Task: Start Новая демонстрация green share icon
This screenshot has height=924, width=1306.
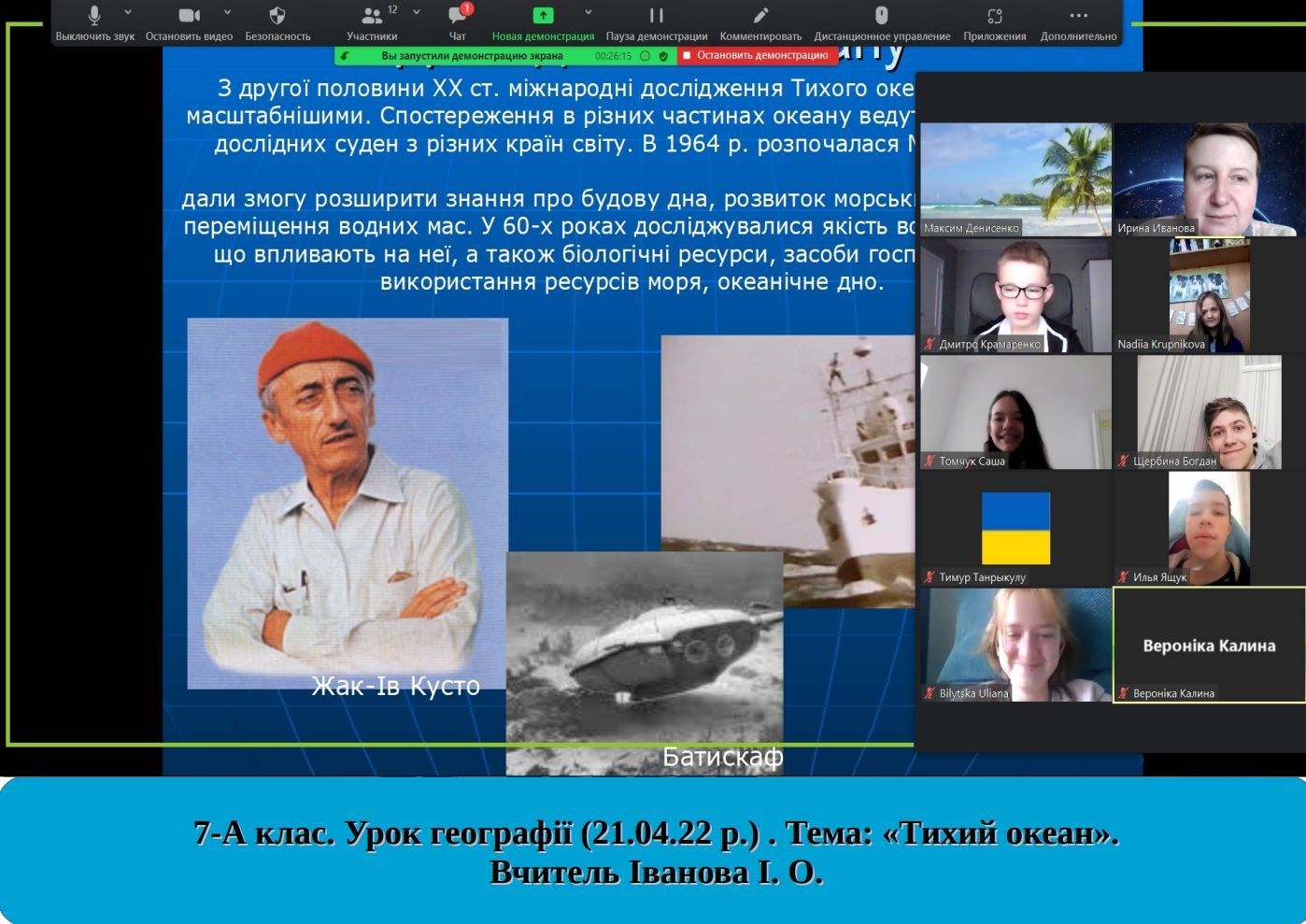Action: [543, 17]
